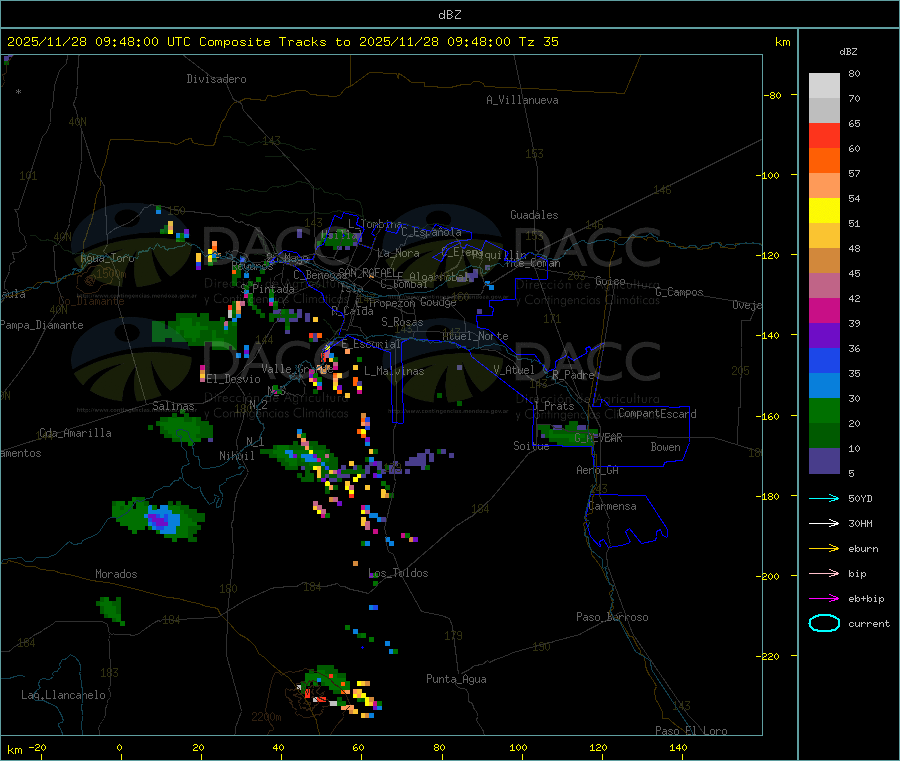Image resolution: width=900 pixels, height=761 pixels.
Task: Click the Agua_Toro map label
Action: coord(107,258)
